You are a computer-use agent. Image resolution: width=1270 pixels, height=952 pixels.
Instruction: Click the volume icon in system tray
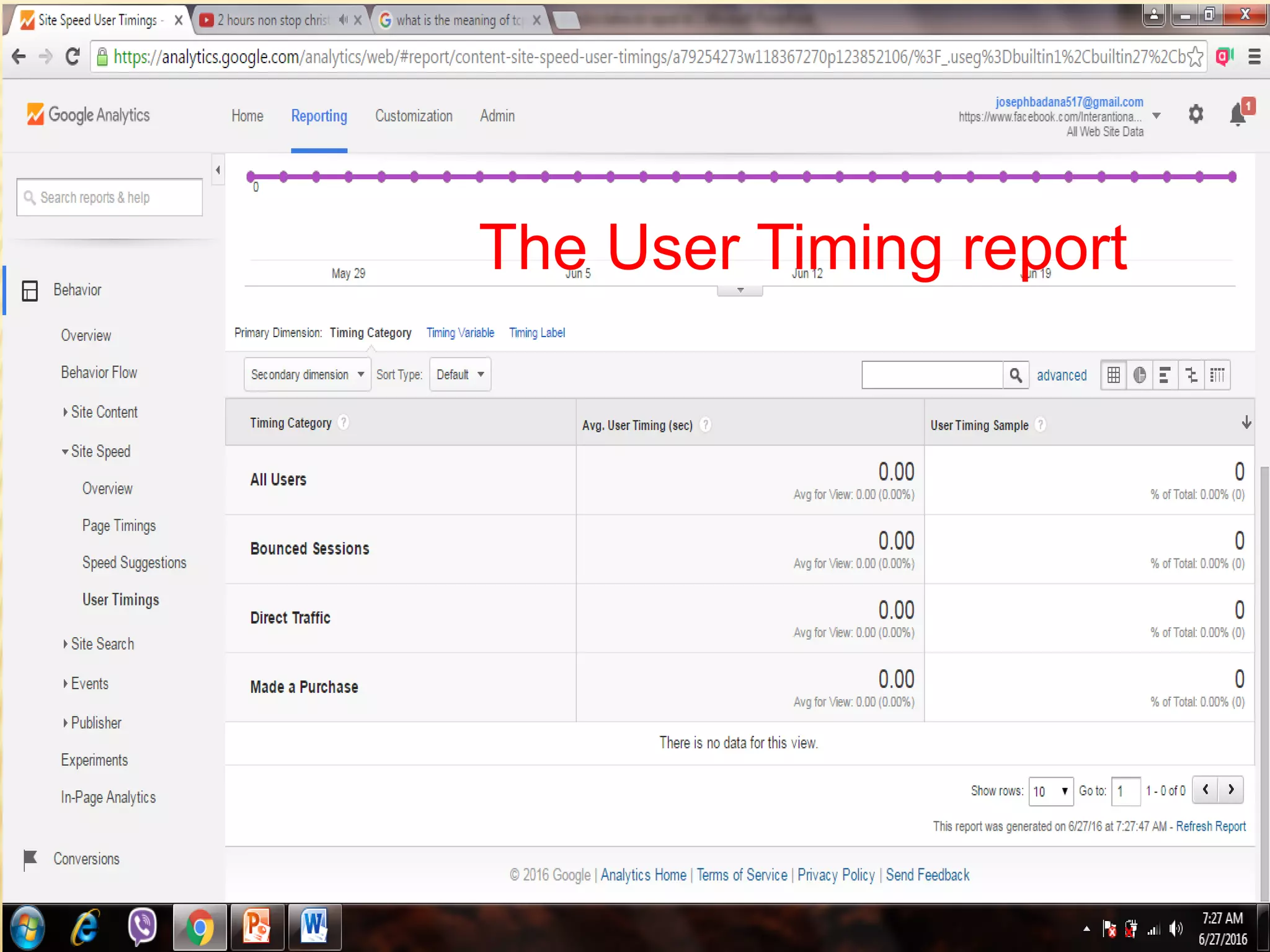click(1176, 928)
